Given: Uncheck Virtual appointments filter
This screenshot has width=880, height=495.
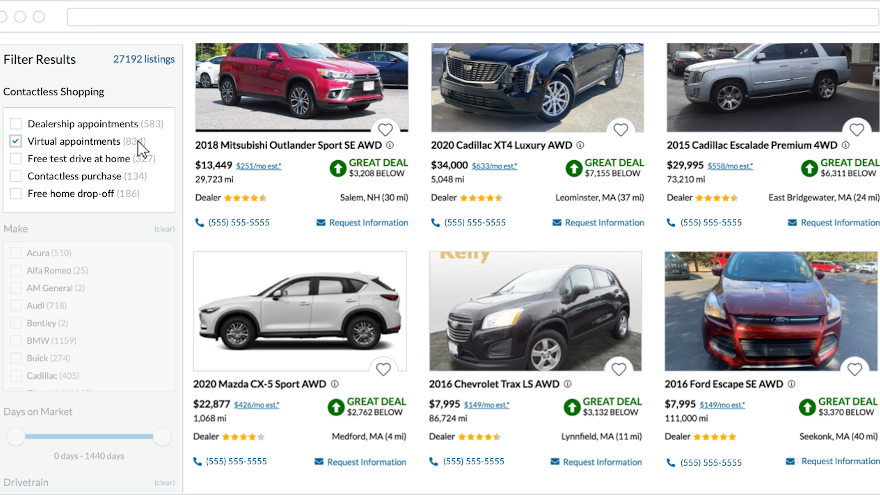Looking at the screenshot, I should pyautogui.click(x=16, y=141).
